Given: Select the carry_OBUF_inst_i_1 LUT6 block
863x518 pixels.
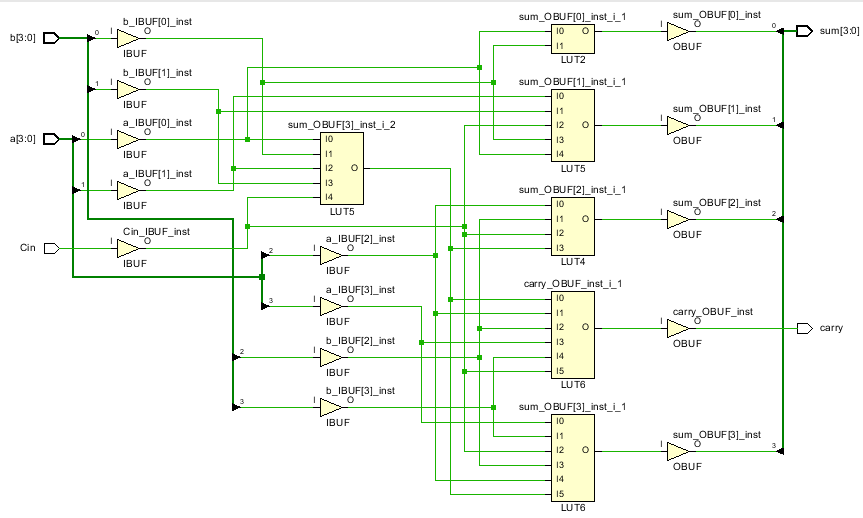Looking at the screenshot, I should pyautogui.click(x=573, y=335).
